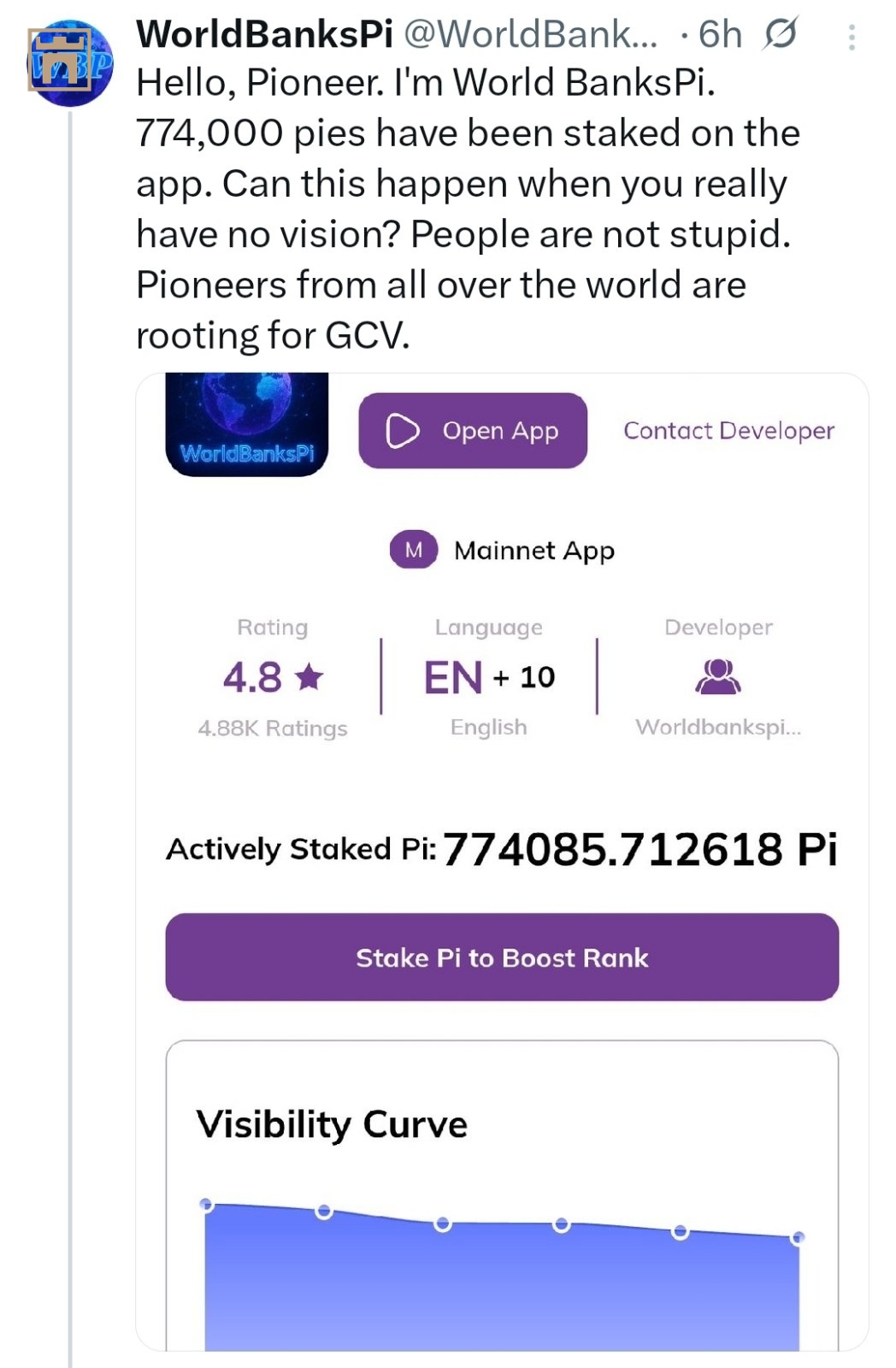Click the Mainnet App M badge
Viewport: 896px width, 1368px height.
pos(414,550)
